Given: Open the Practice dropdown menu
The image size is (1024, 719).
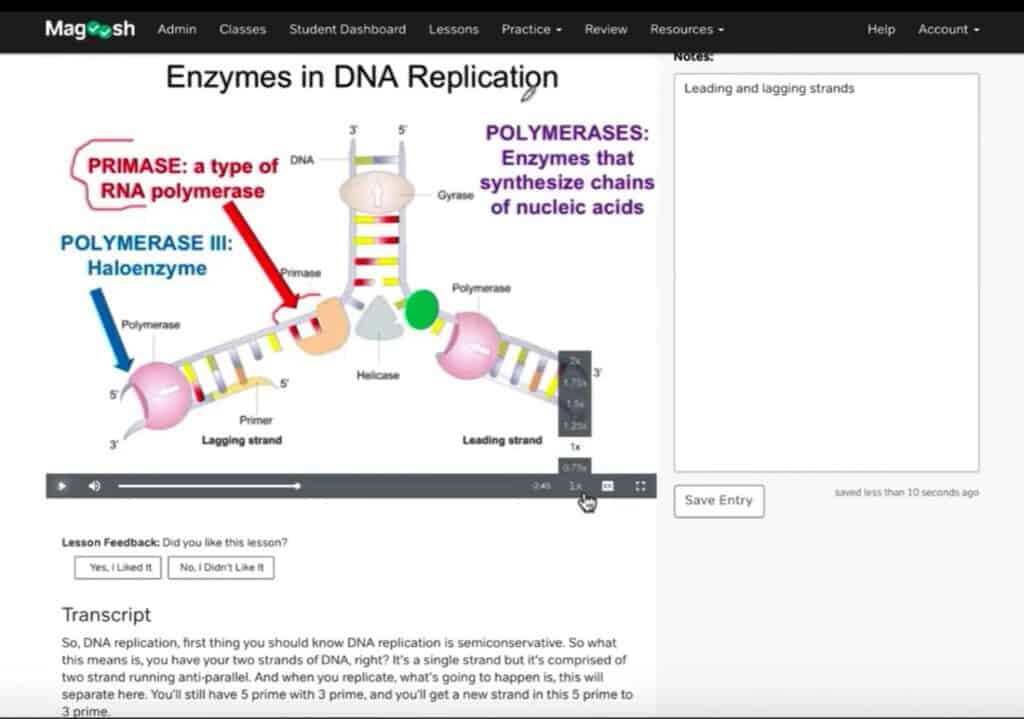Looking at the screenshot, I should 531,29.
